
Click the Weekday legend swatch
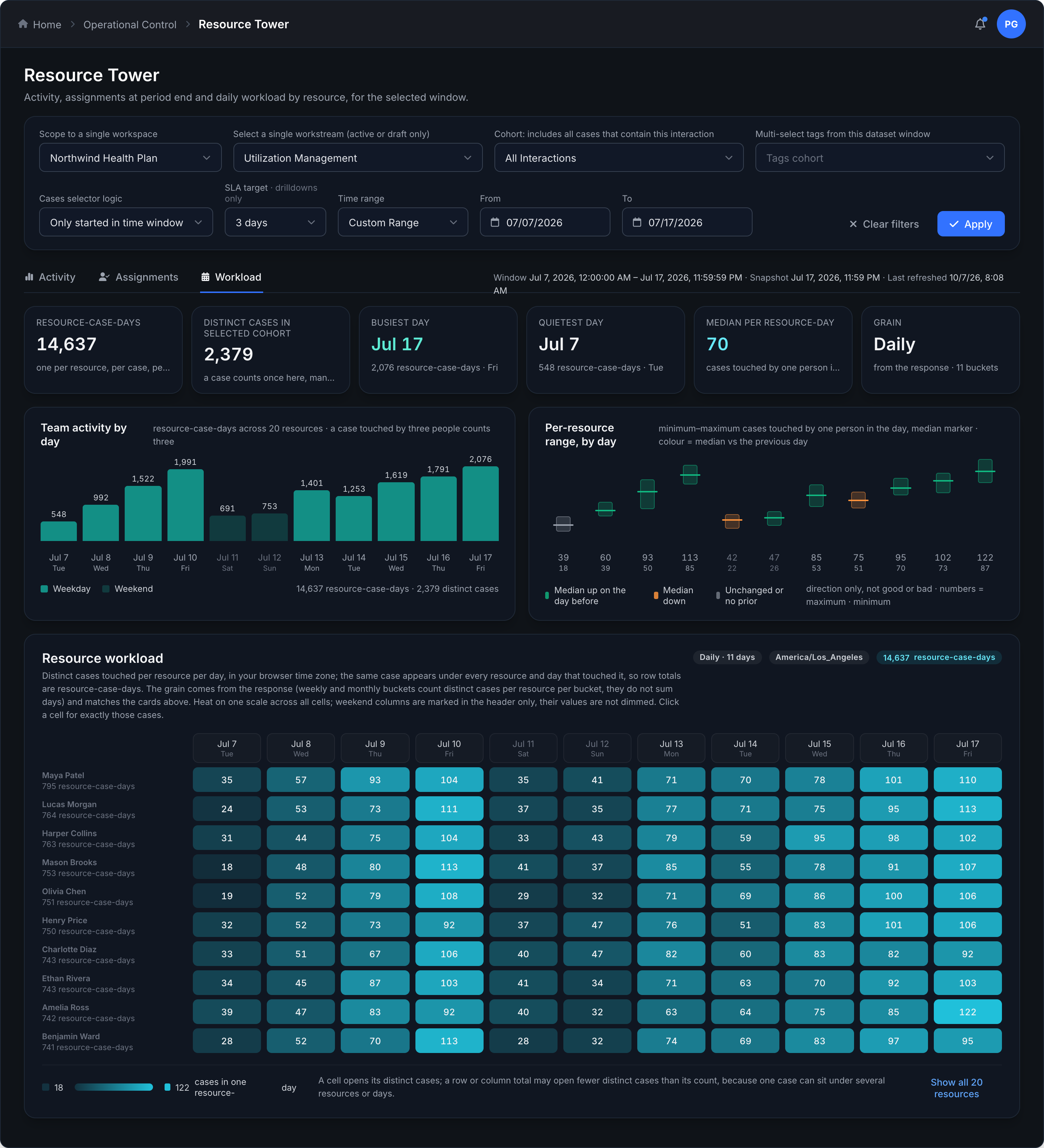(x=44, y=589)
